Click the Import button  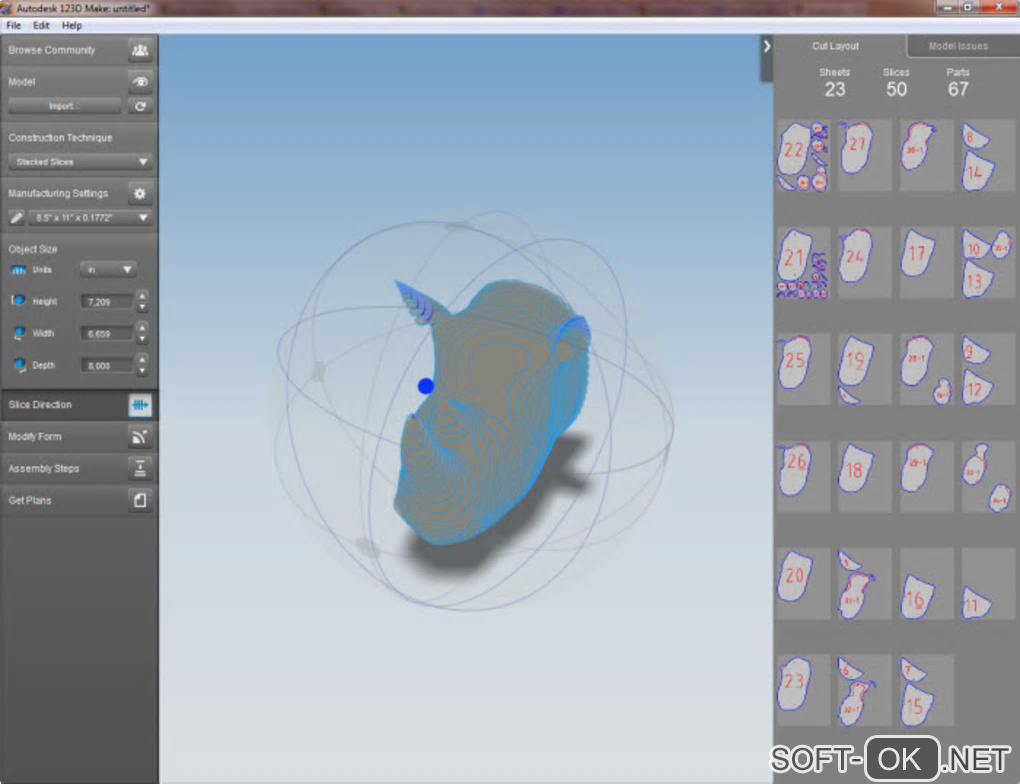coord(64,106)
